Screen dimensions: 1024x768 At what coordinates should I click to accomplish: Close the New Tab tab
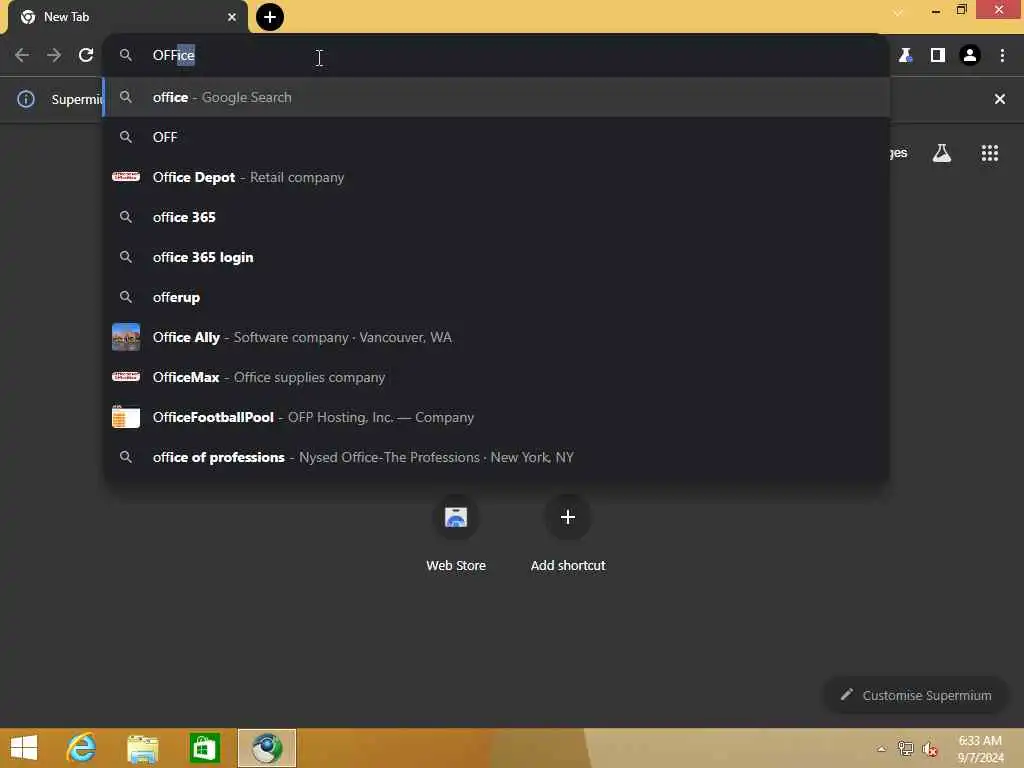232,17
